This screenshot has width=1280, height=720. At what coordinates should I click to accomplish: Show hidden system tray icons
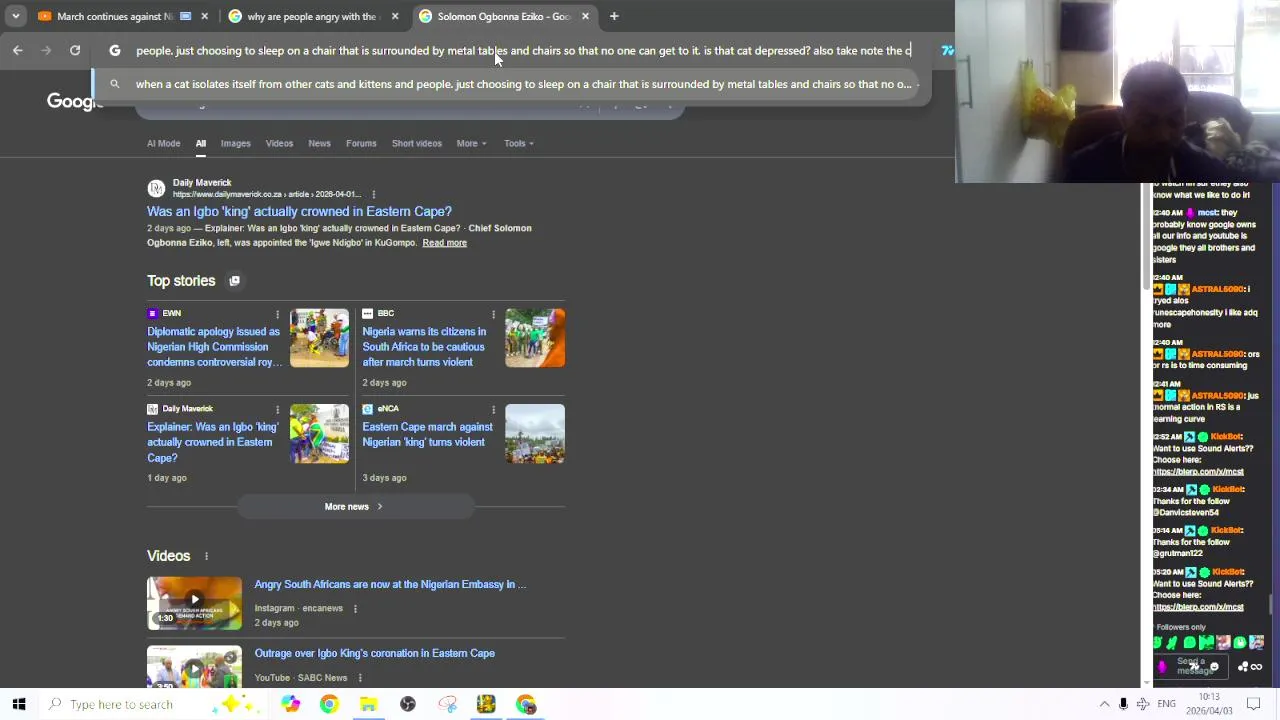pos(1104,704)
